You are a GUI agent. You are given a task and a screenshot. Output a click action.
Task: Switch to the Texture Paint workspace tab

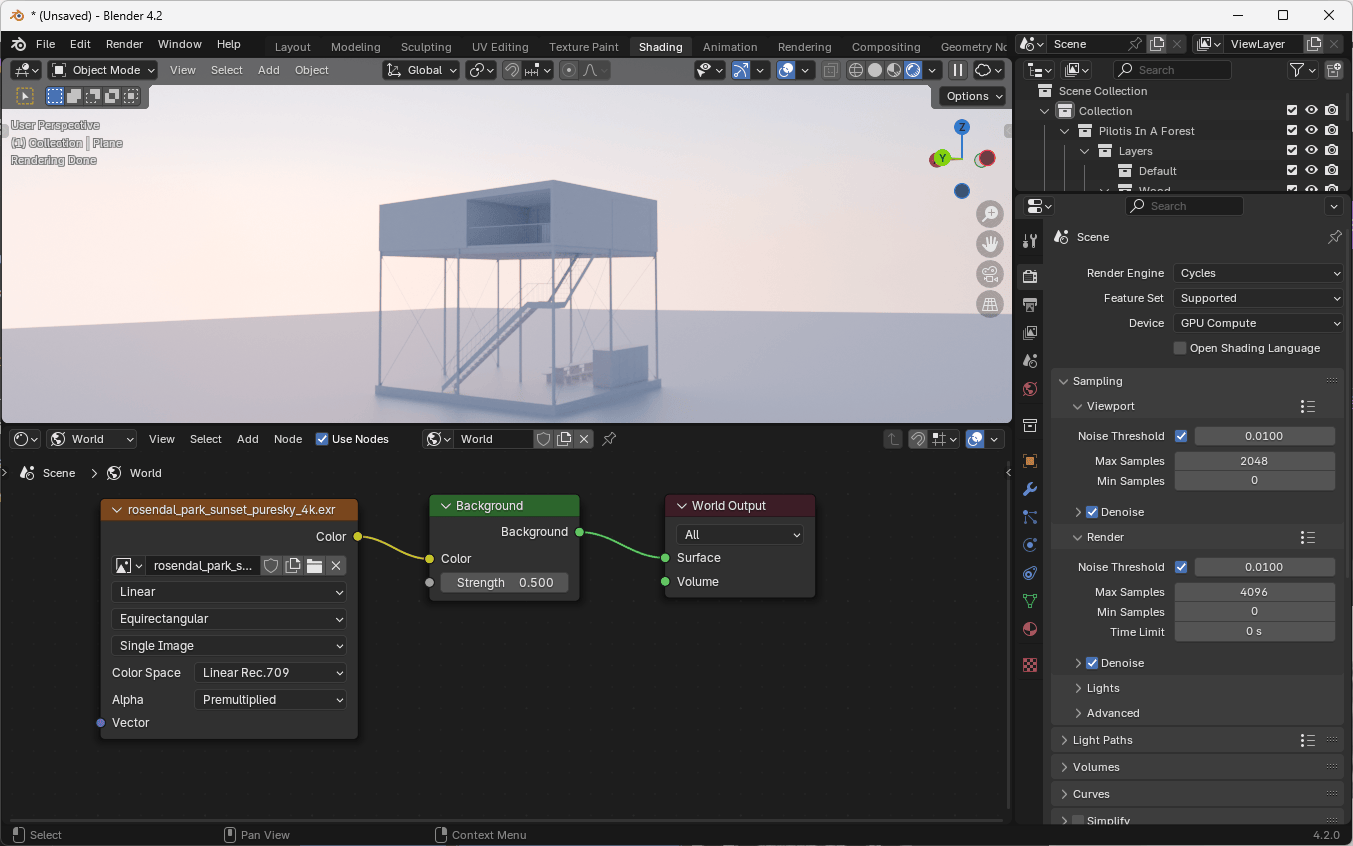584,47
